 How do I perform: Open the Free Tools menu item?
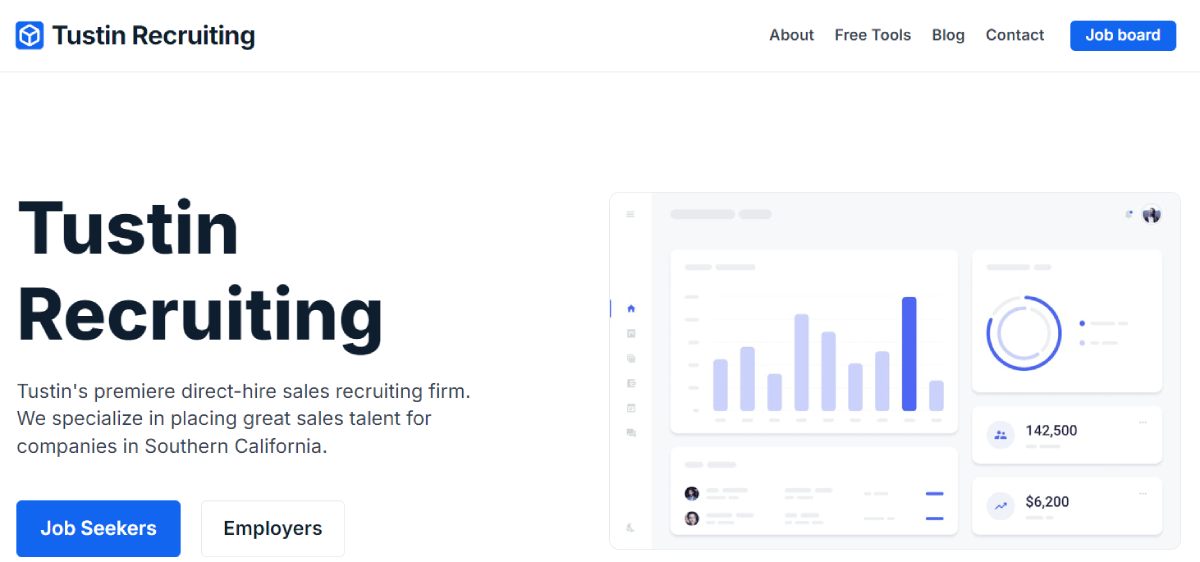(873, 35)
